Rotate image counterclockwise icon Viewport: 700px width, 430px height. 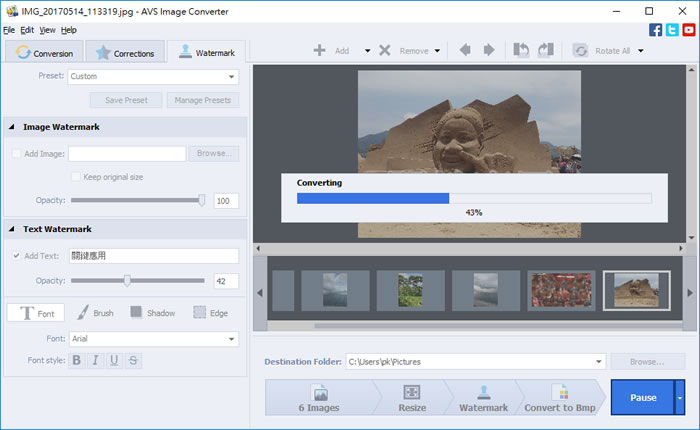tap(521, 50)
